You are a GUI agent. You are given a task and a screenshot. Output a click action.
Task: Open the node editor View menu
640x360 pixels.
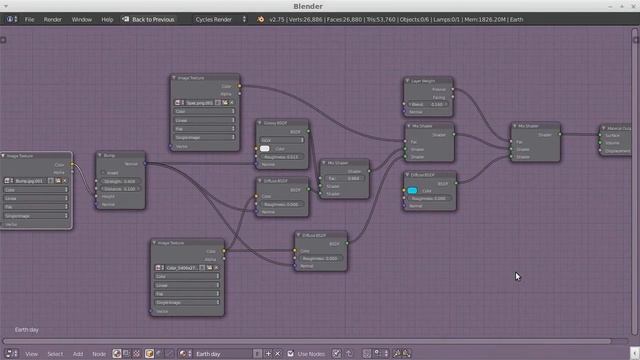(31, 354)
